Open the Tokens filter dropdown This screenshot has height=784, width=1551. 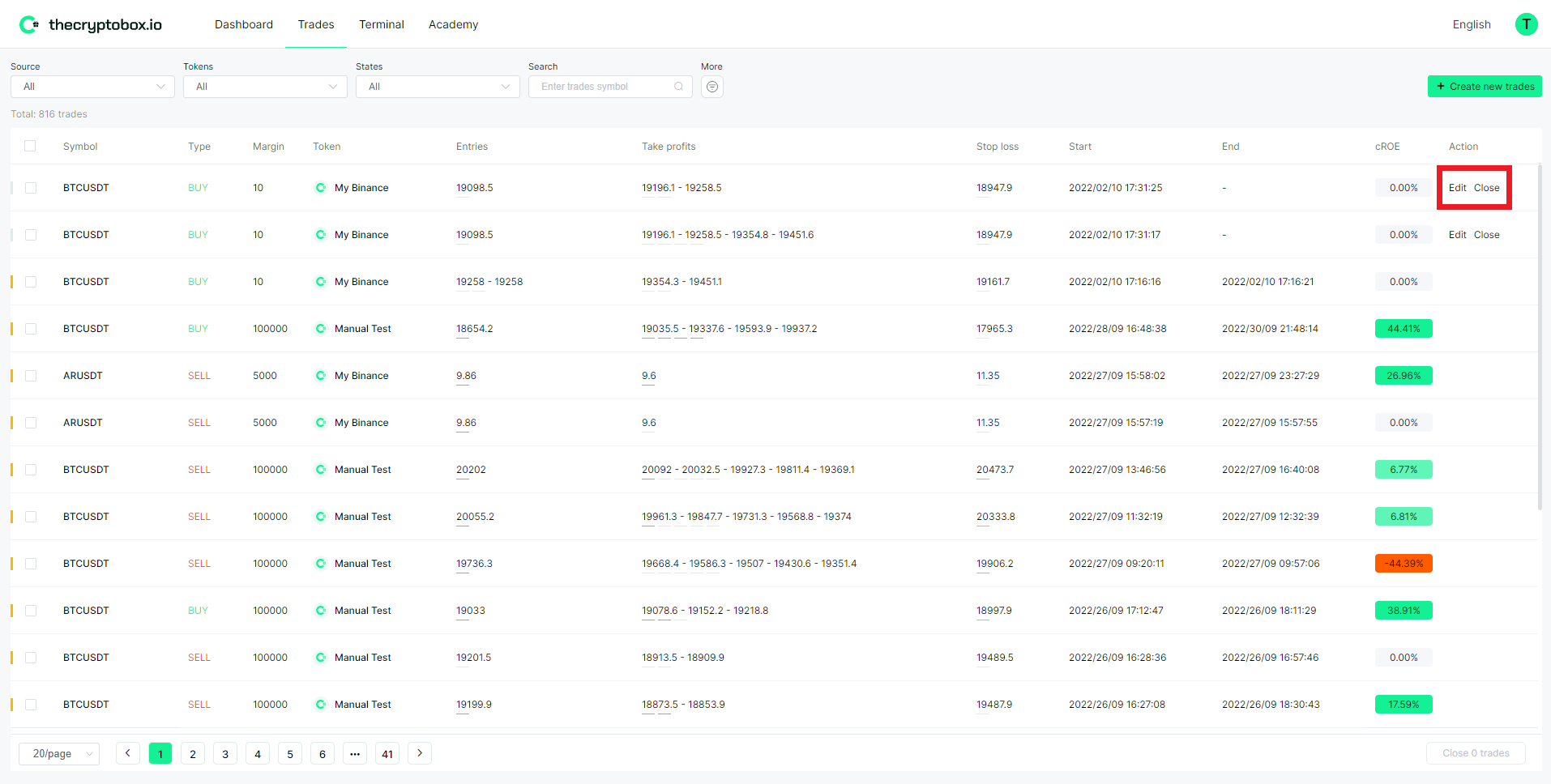[265, 87]
